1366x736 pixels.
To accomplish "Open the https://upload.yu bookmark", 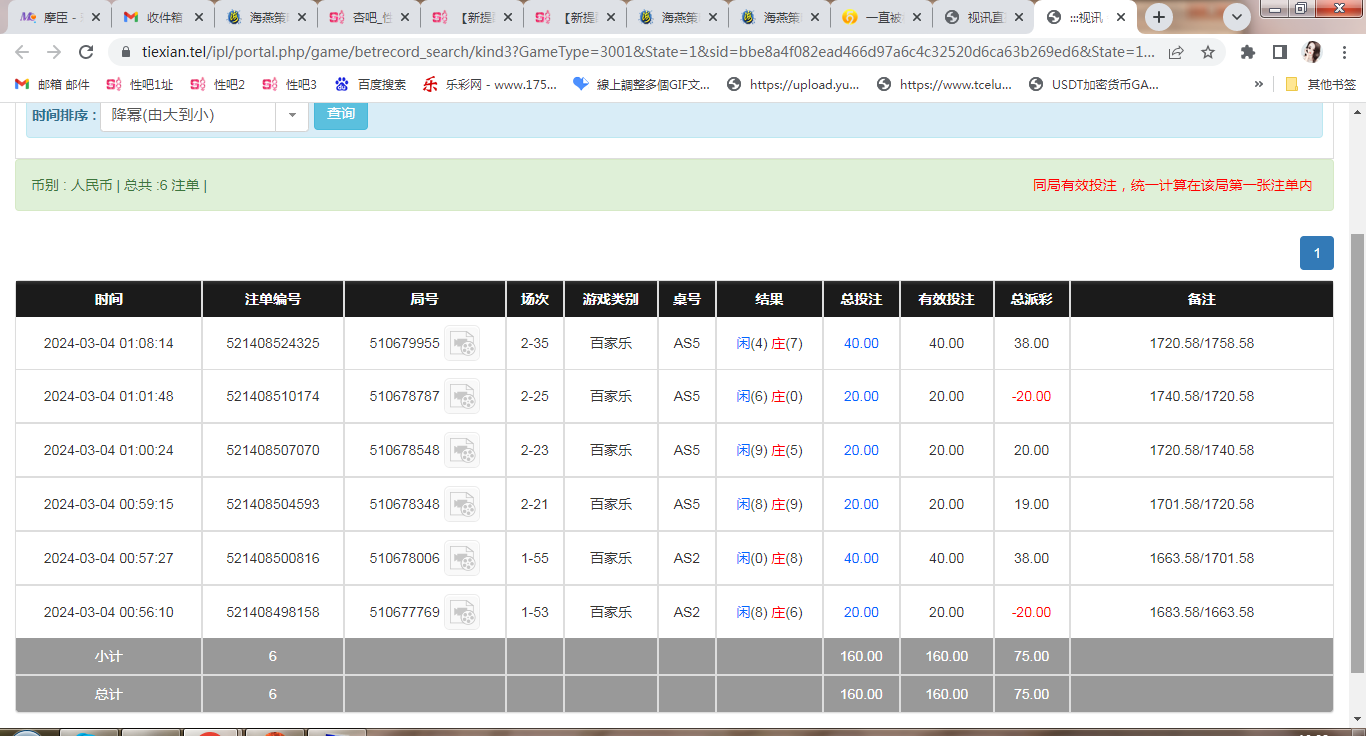I will [793, 85].
